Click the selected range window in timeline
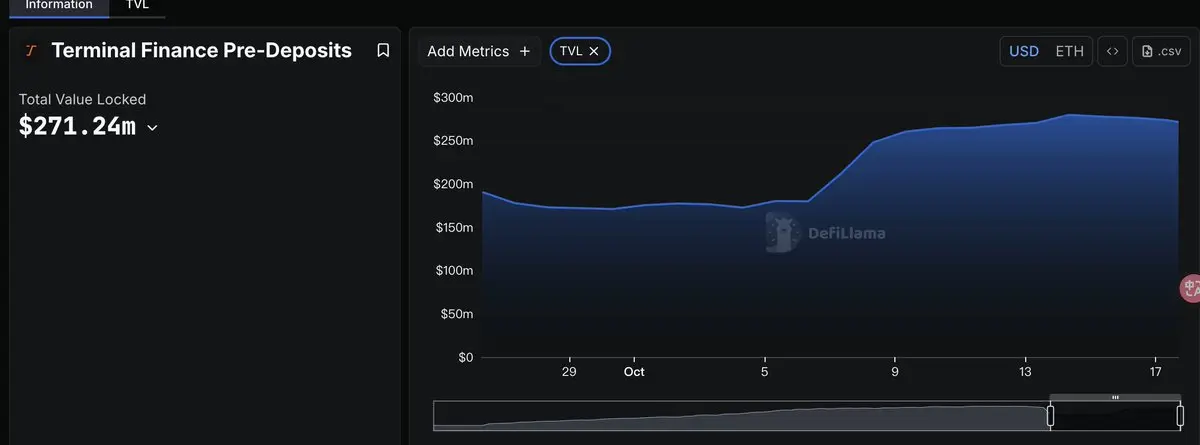This screenshot has width=1200, height=445. tap(1114, 416)
